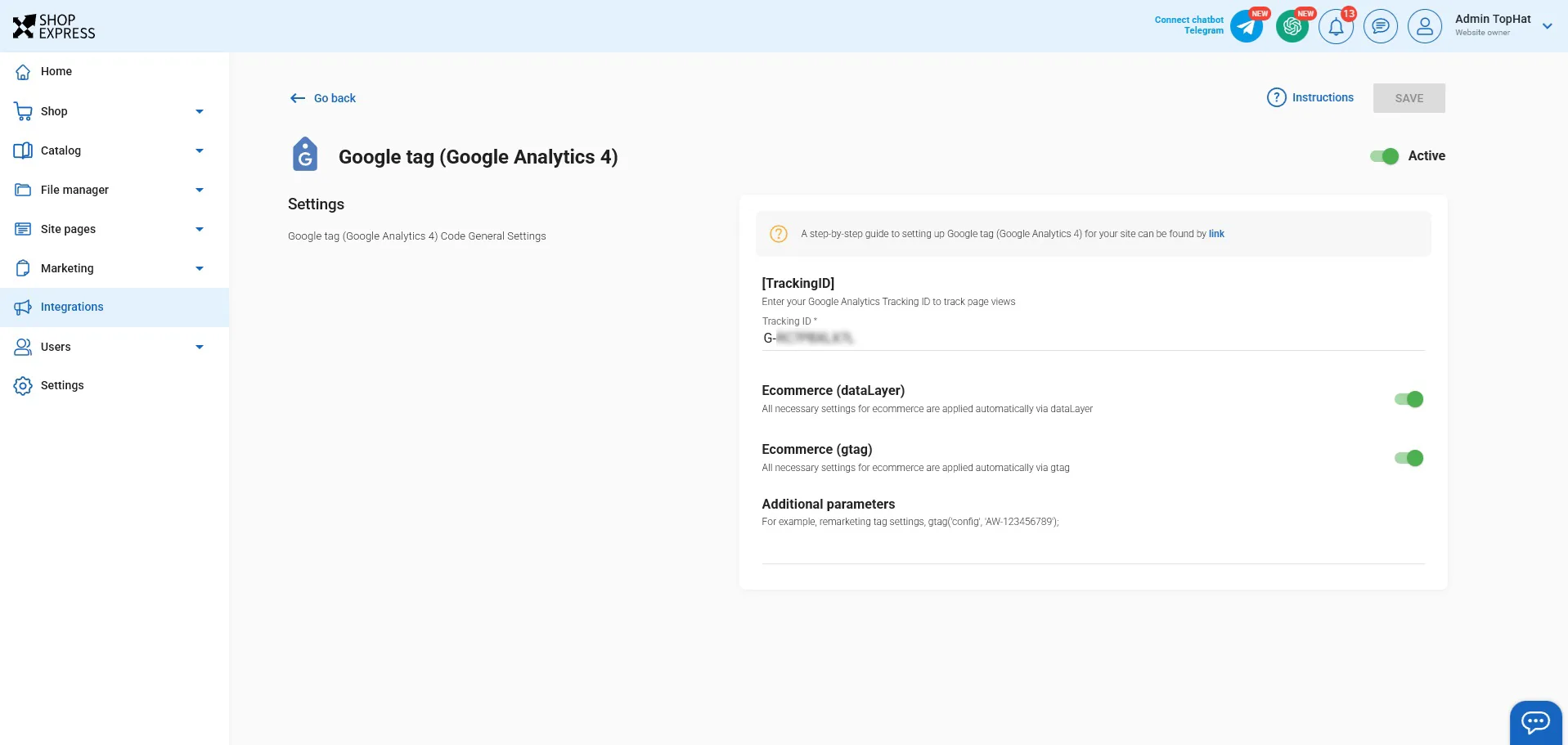Click the Home house icon
The height and width of the screenshot is (745, 1568).
point(23,72)
